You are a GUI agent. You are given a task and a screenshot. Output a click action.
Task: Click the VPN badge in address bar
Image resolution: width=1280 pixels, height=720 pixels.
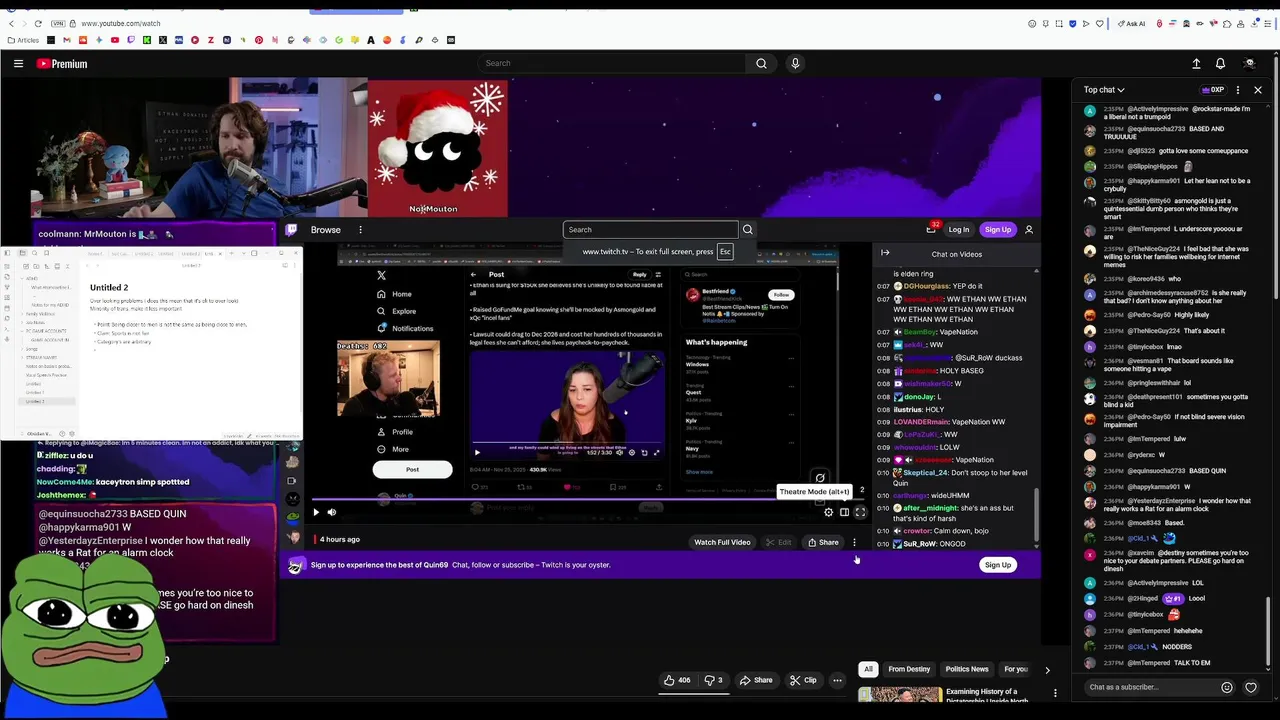tap(60, 23)
